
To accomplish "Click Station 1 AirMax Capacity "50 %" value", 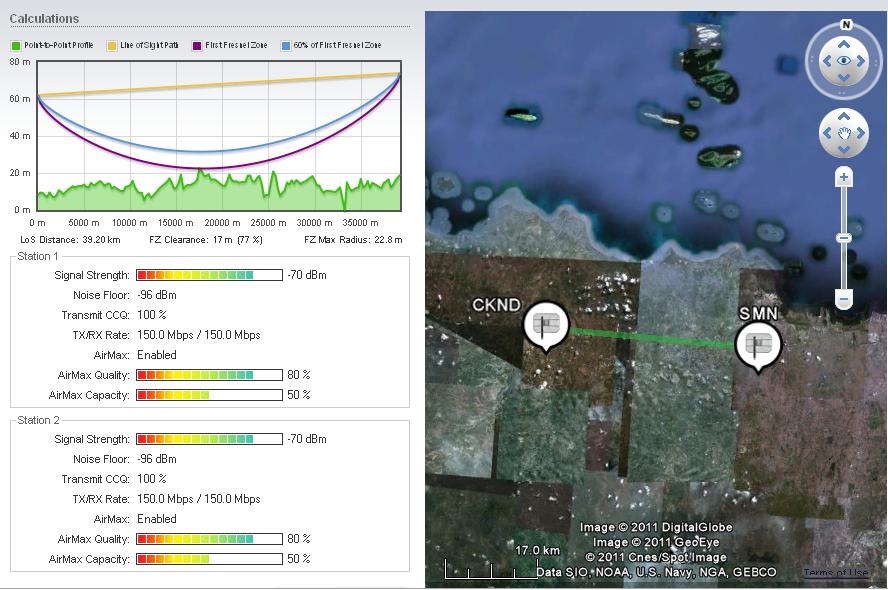I will (298, 395).
